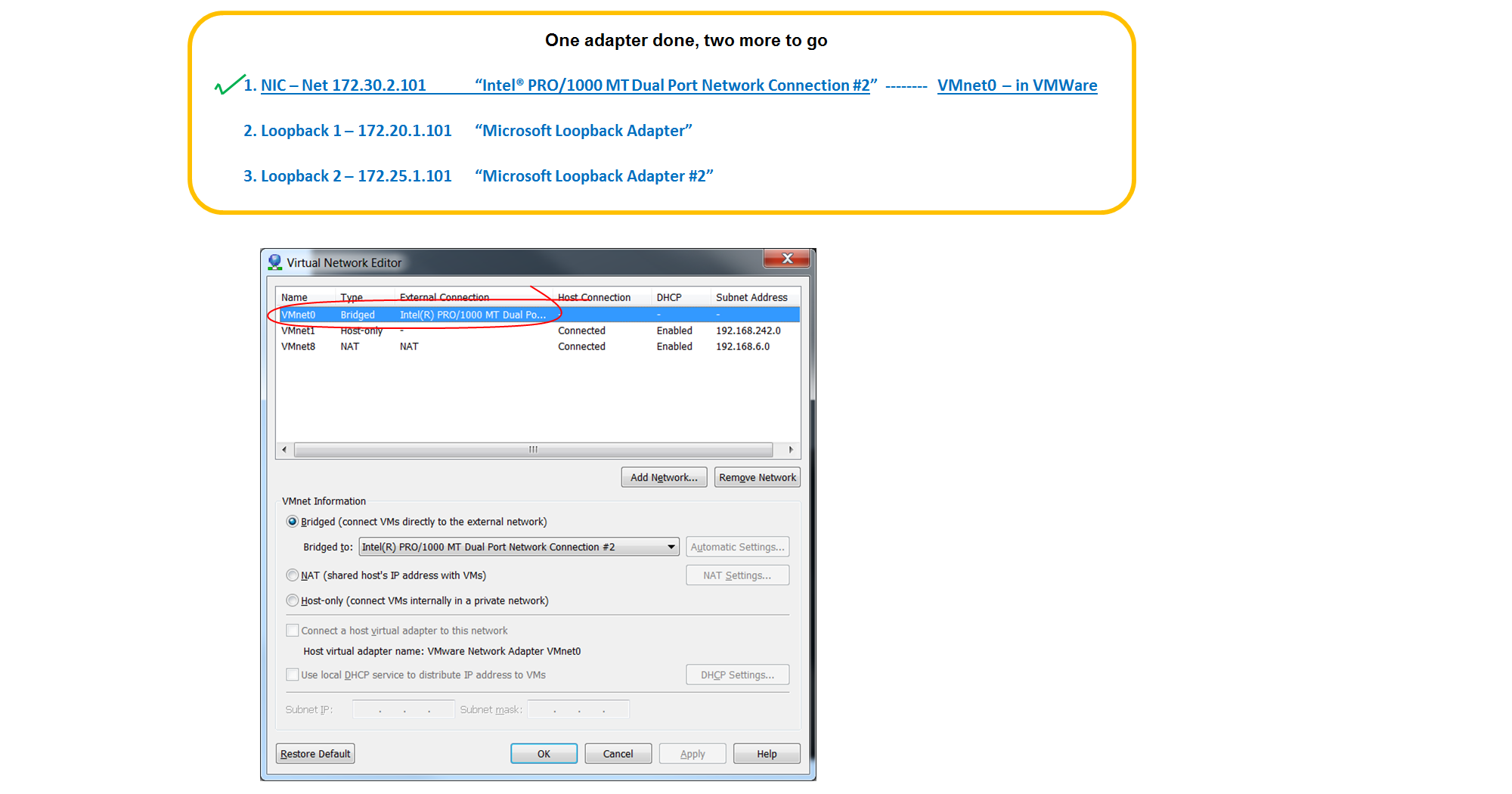
Task: Open Automatic Settings for bridging
Action: pos(736,546)
